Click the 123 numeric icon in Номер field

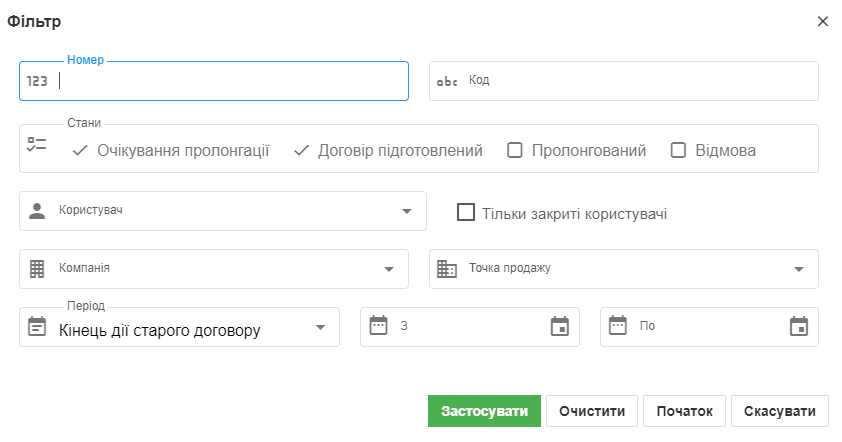coord(37,81)
